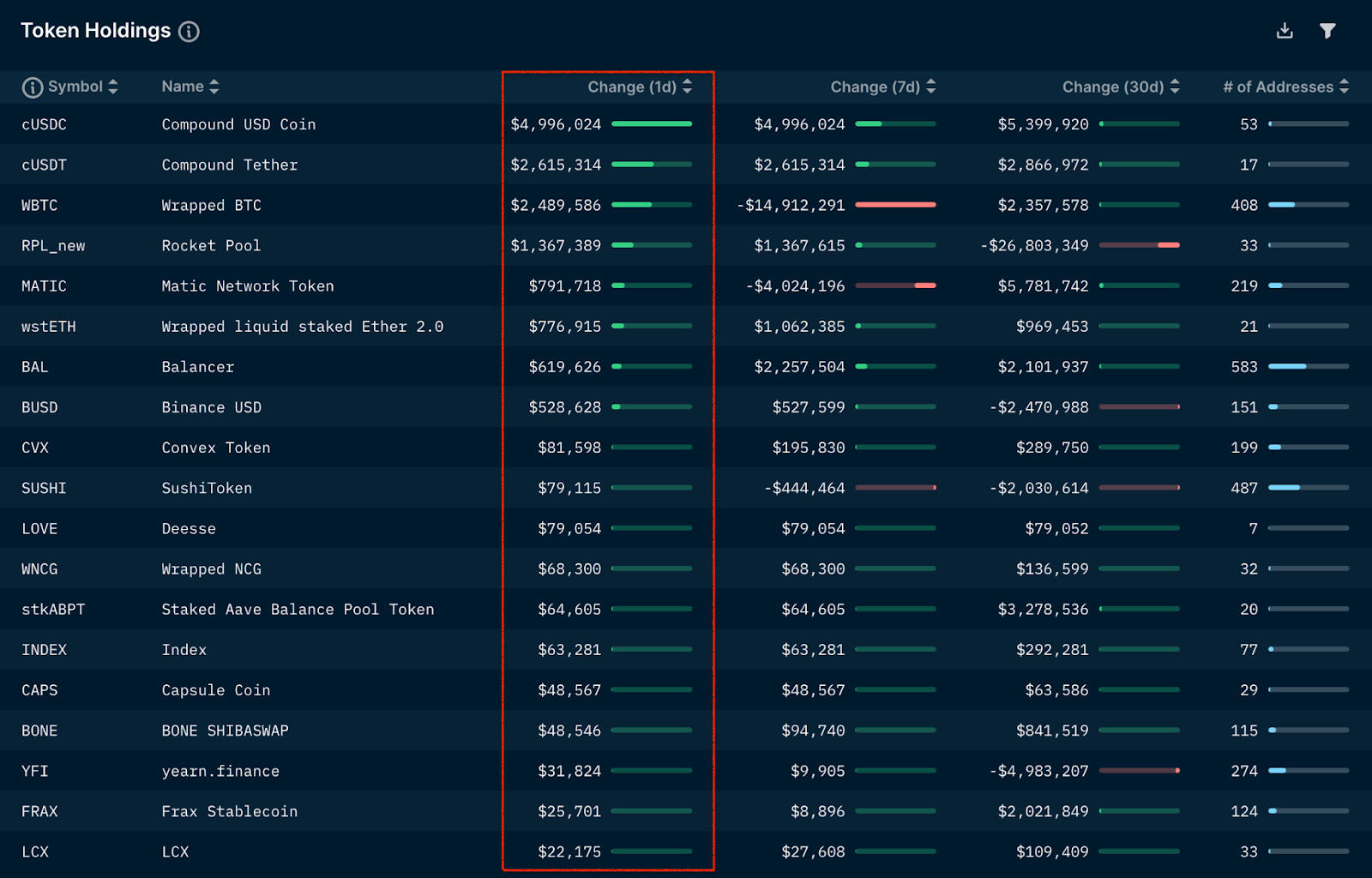This screenshot has width=1372, height=878.
Task: Click the address count 408
Action: pyautogui.click(x=1244, y=205)
